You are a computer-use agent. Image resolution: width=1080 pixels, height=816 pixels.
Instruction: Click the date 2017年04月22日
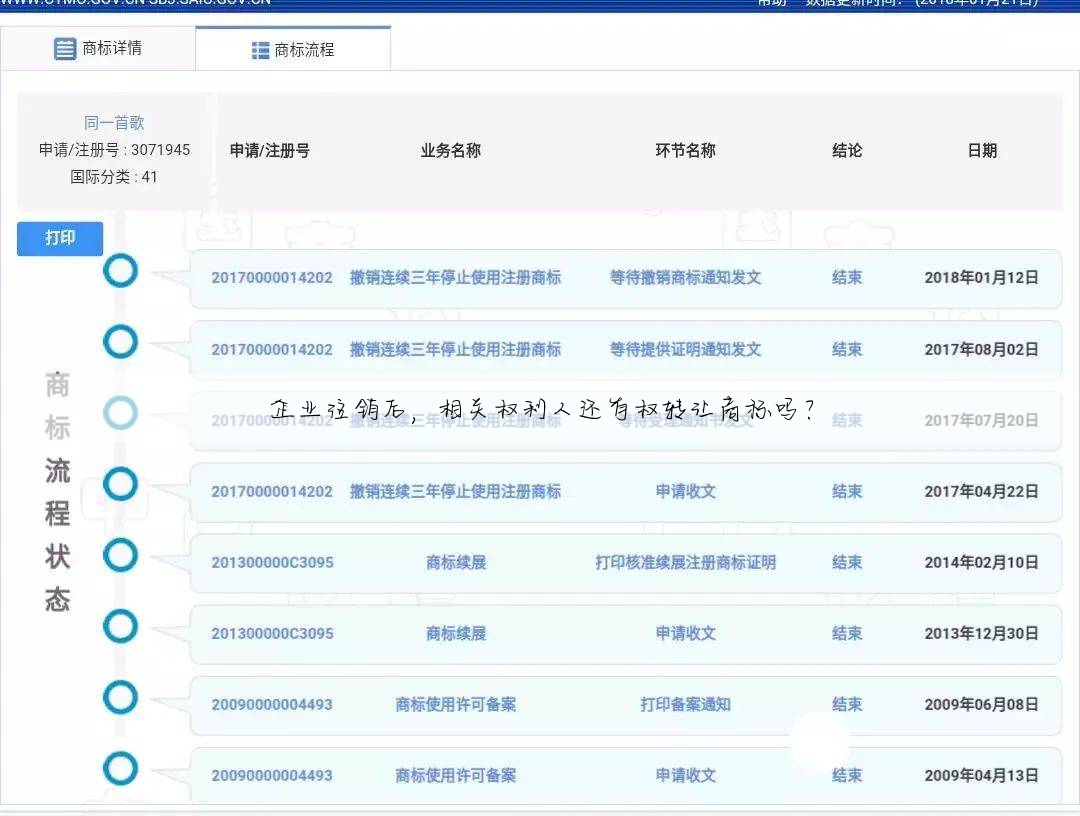coord(982,491)
